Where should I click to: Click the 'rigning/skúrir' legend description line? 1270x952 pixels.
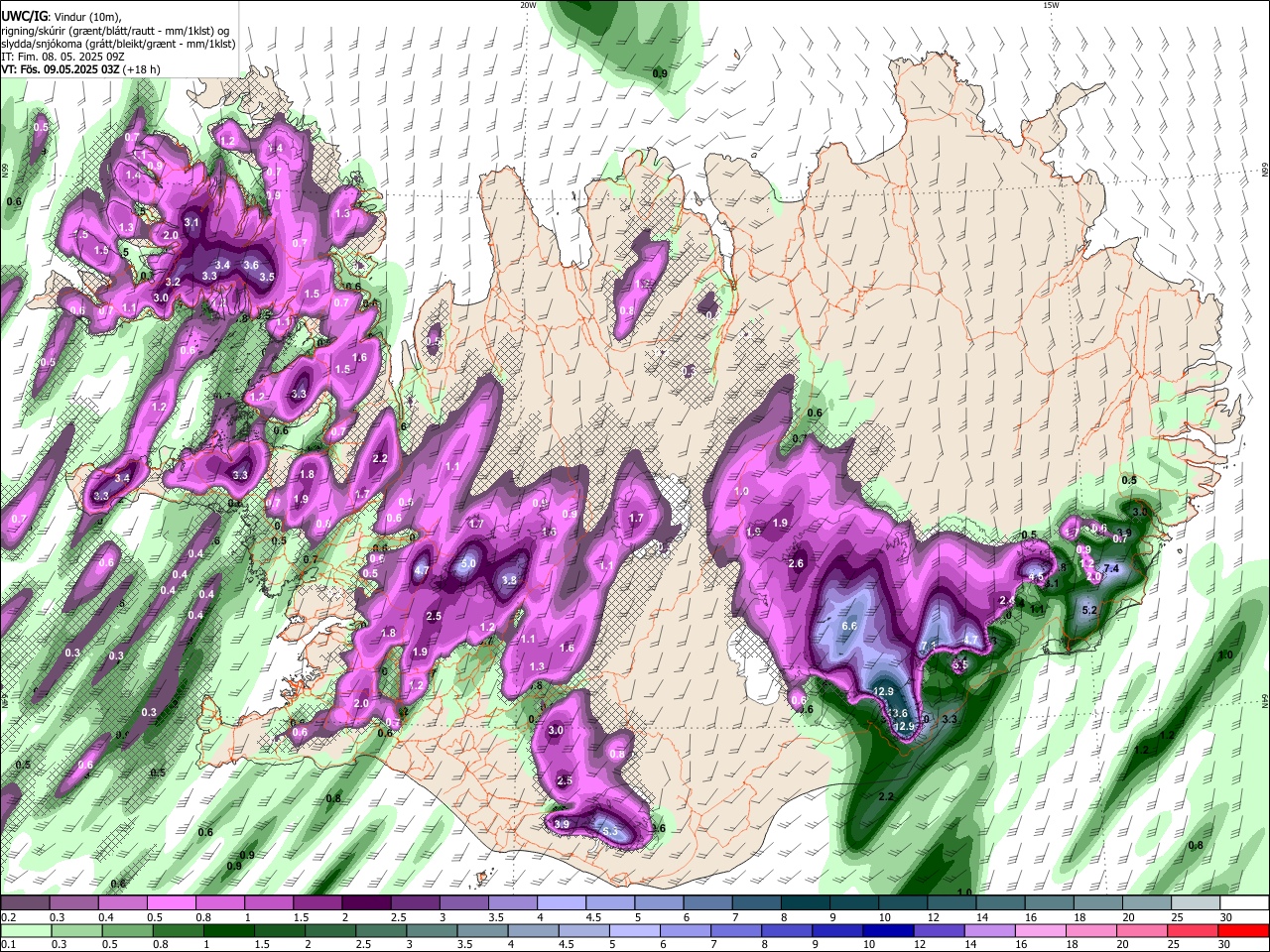click(115, 32)
